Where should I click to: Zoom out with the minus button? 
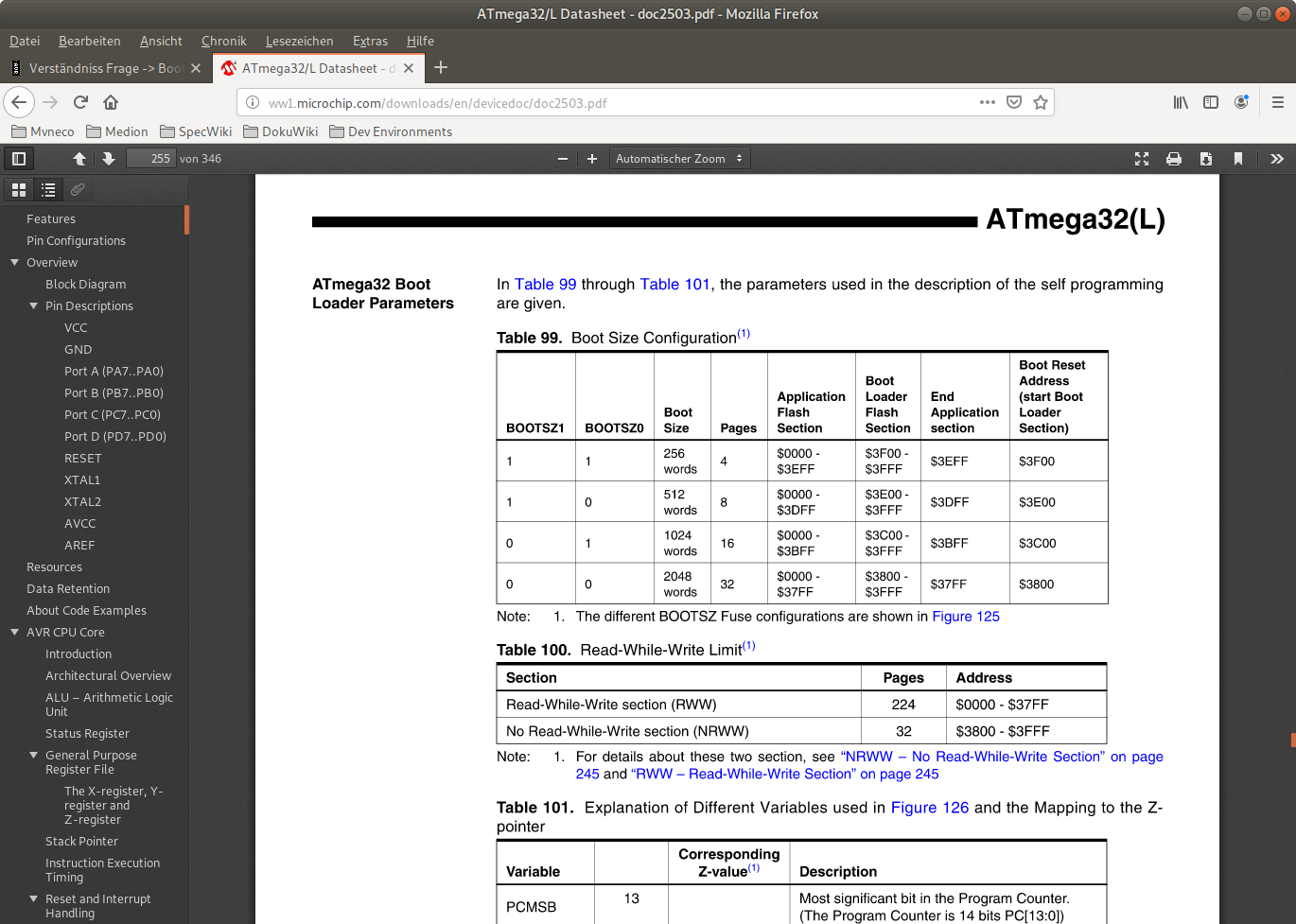click(x=563, y=159)
